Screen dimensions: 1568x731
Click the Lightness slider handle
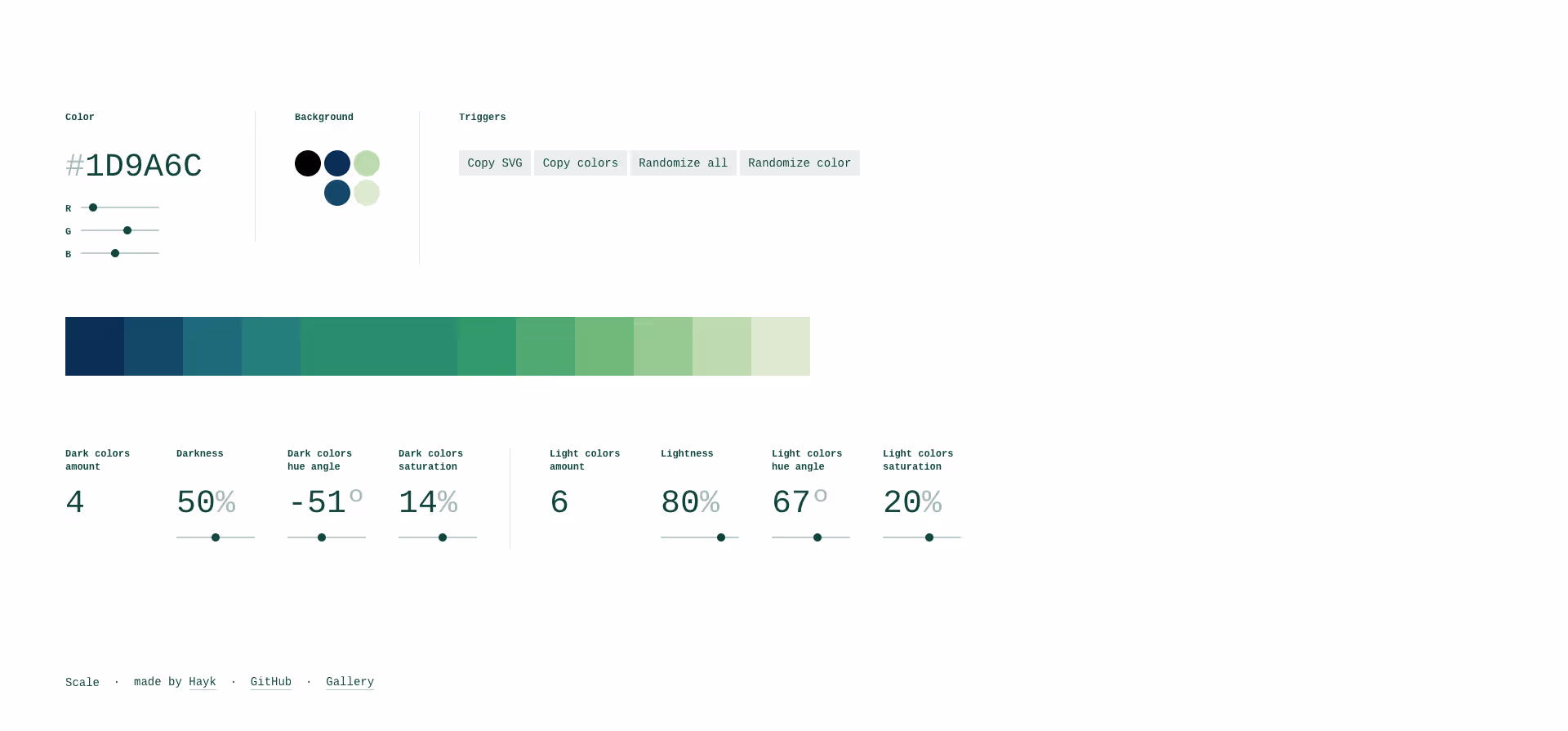click(x=721, y=537)
